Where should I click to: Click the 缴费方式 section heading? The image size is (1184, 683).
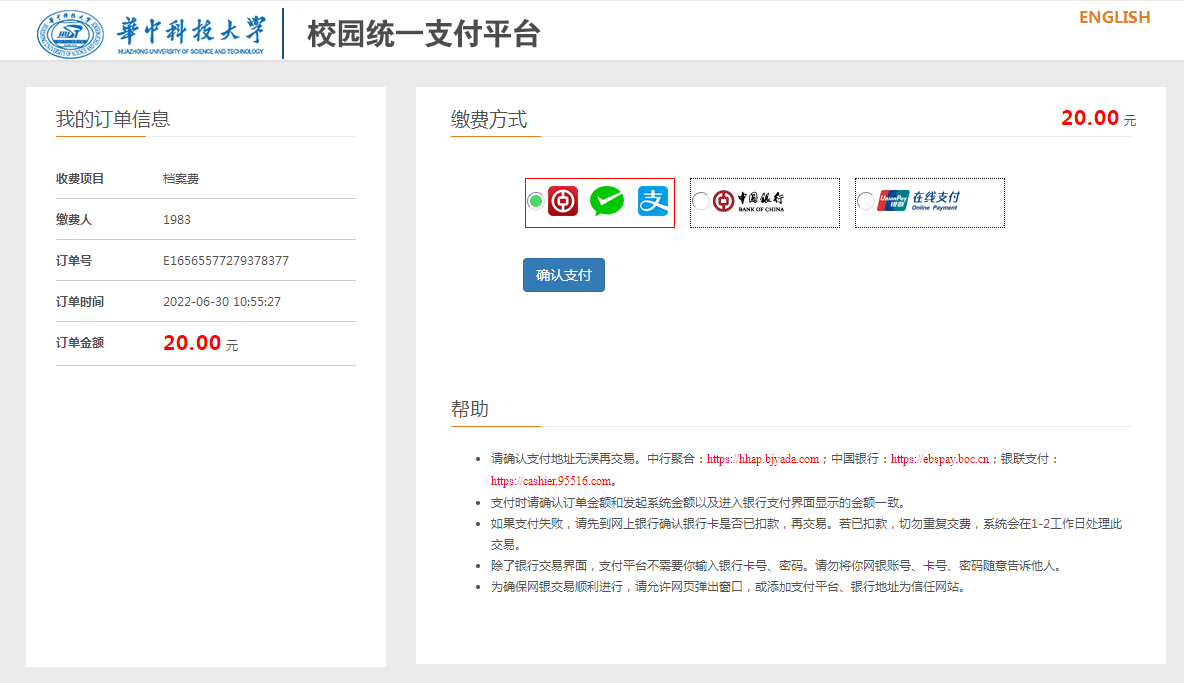click(x=489, y=119)
